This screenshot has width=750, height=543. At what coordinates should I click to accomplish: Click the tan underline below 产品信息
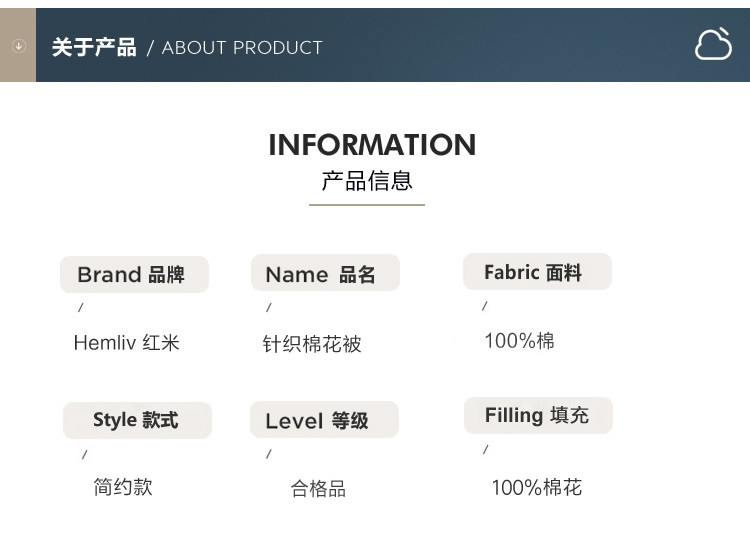point(367,205)
